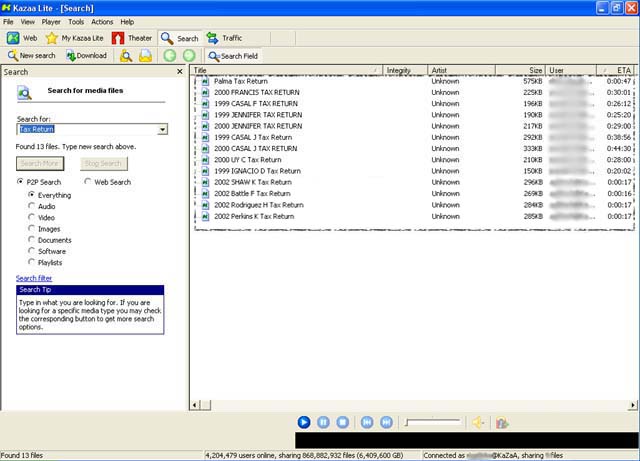Choose the Documents search option
This screenshot has height=461, width=640.
click(x=32, y=240)
